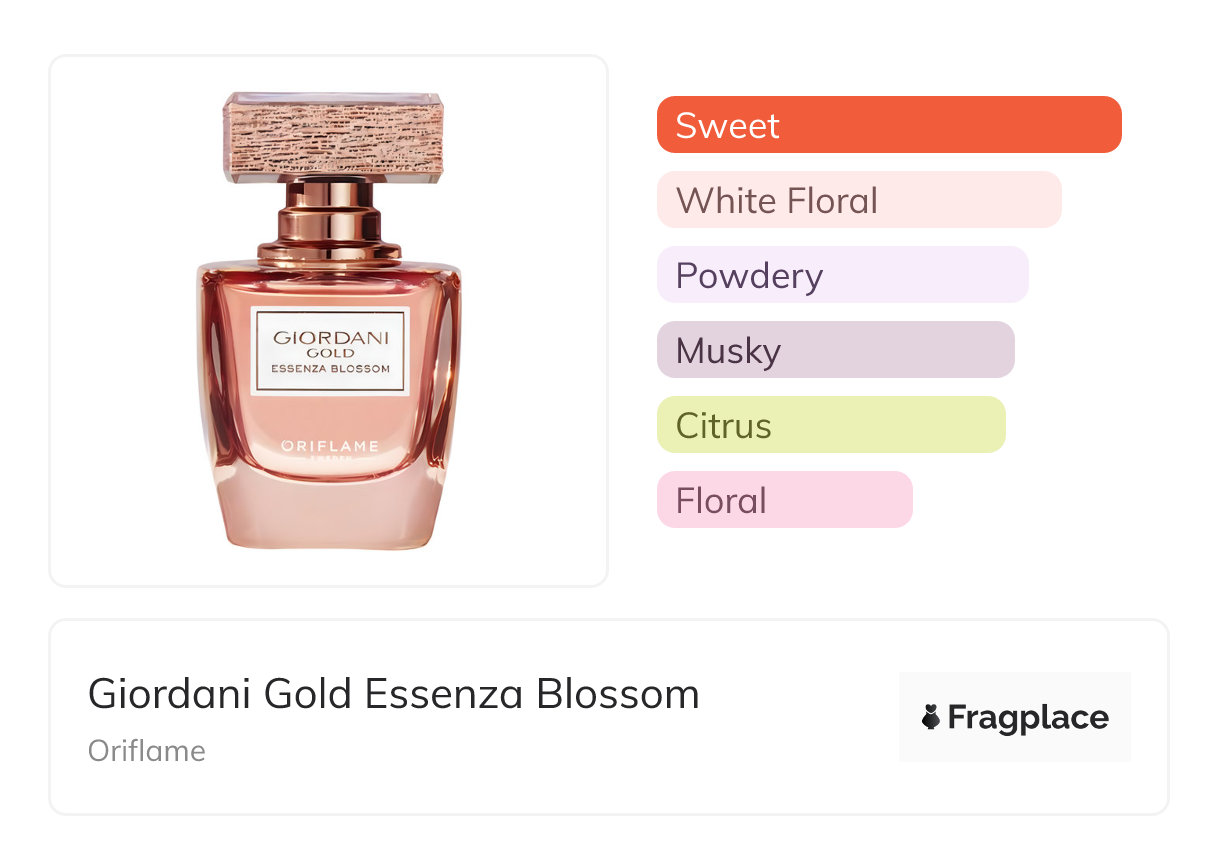Click the Fragplace flower logo icon
Screen dimensions: 1218x864
point(931,717)
